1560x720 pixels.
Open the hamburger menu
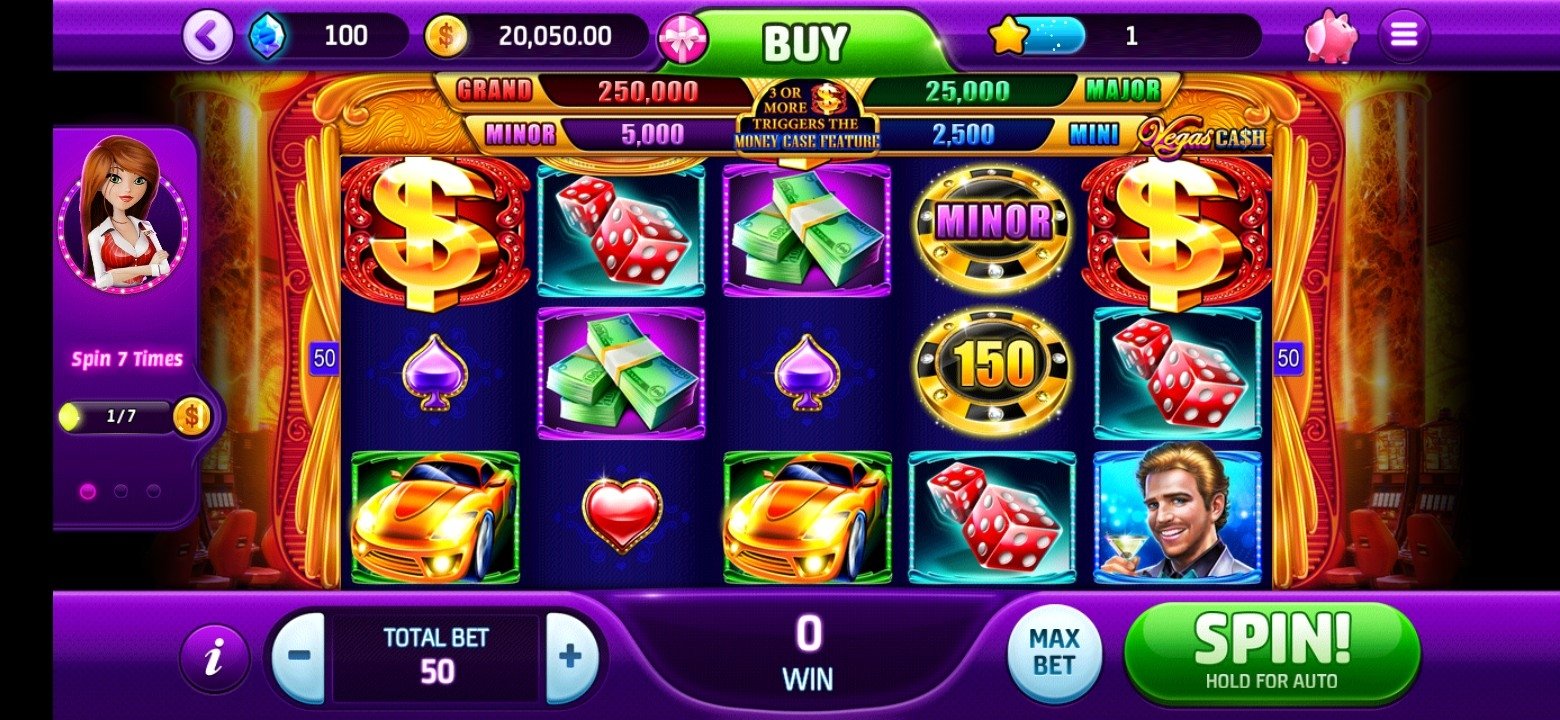tap(1404, 36)
